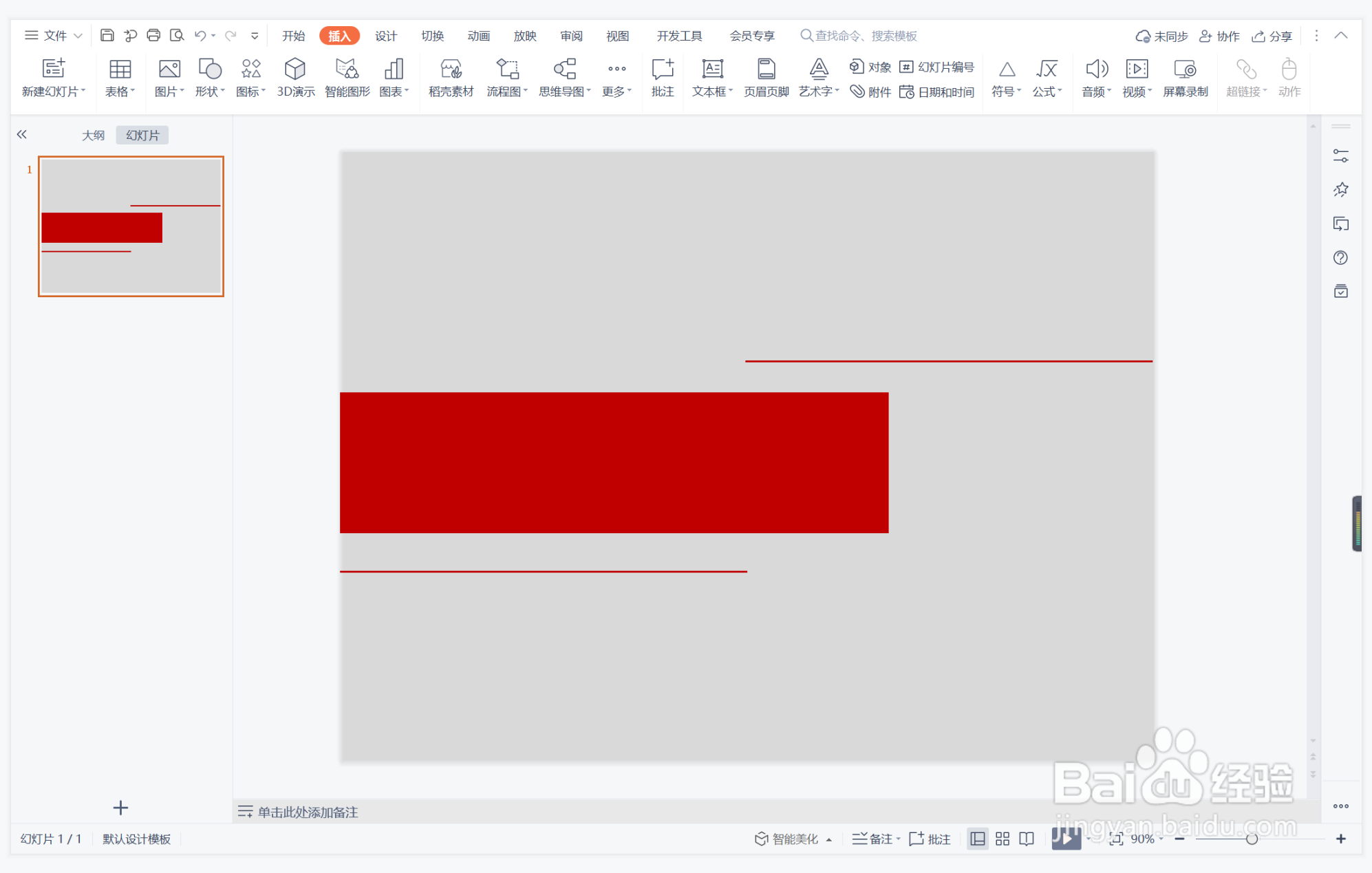Adjust the zoom slider handle
This screenshot has width=1372, height=873.
[1252, 839]
